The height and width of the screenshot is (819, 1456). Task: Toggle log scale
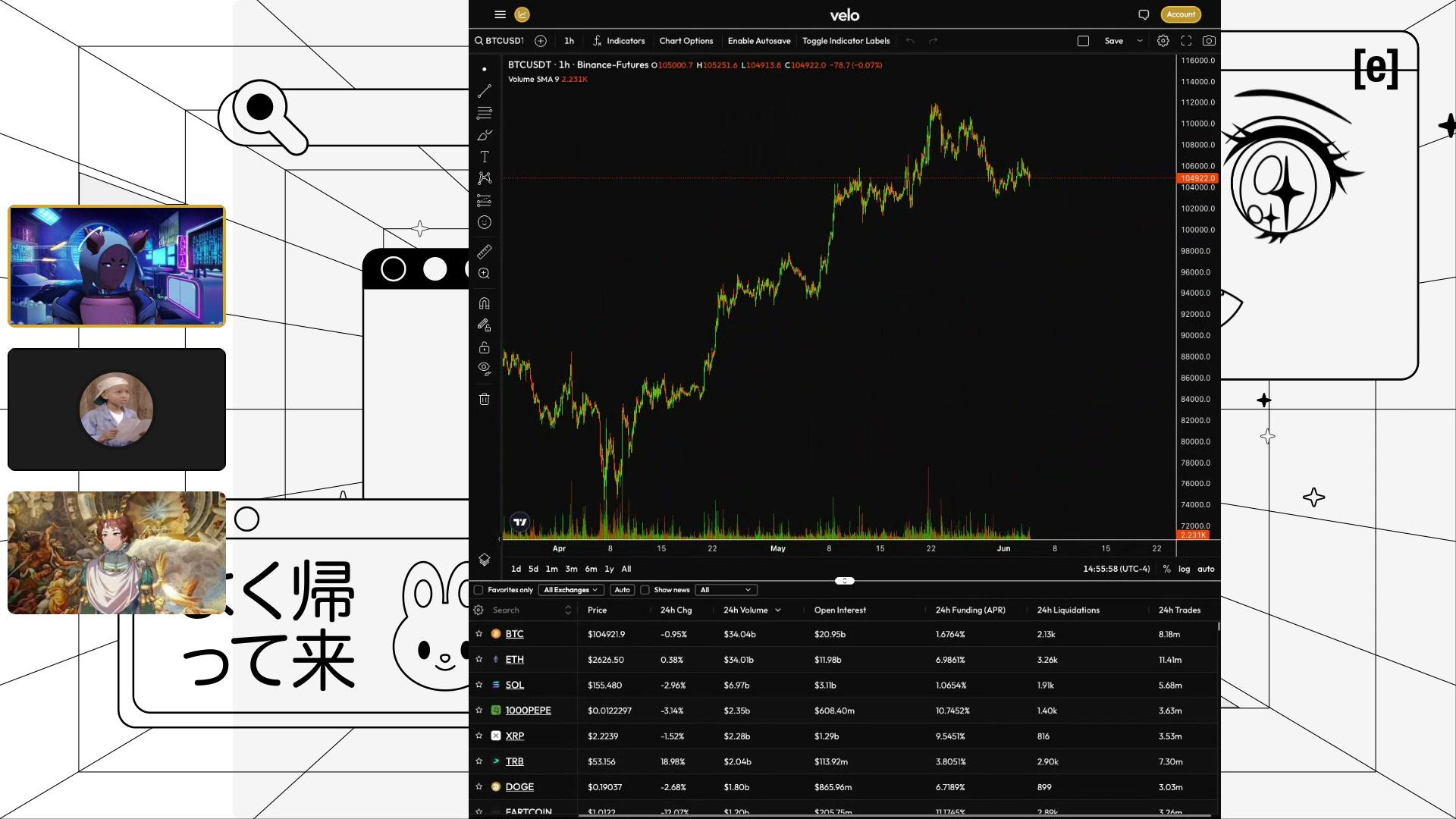click(1185, 569)
